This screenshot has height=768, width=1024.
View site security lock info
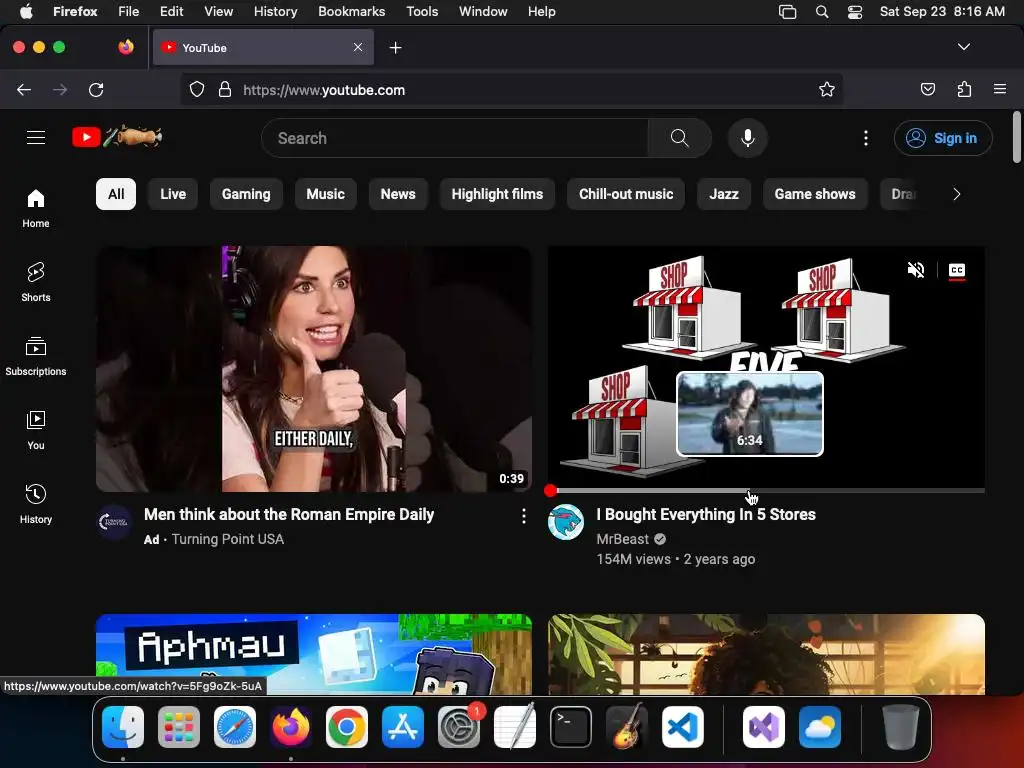[x=225, y=89]
